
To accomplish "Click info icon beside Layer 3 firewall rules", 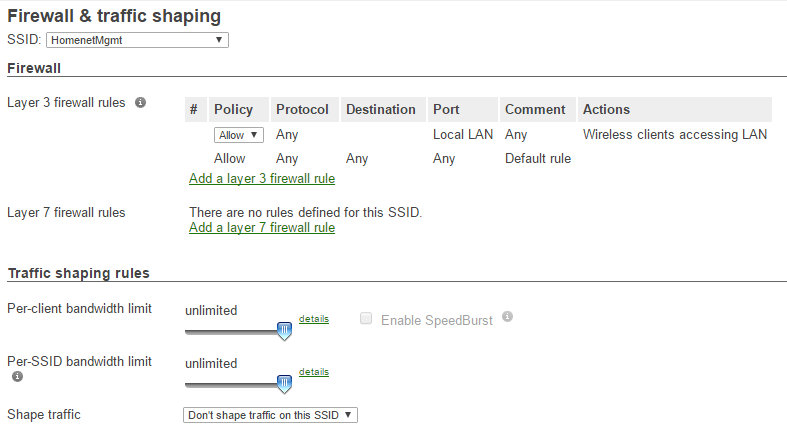I will pos(141,102).
